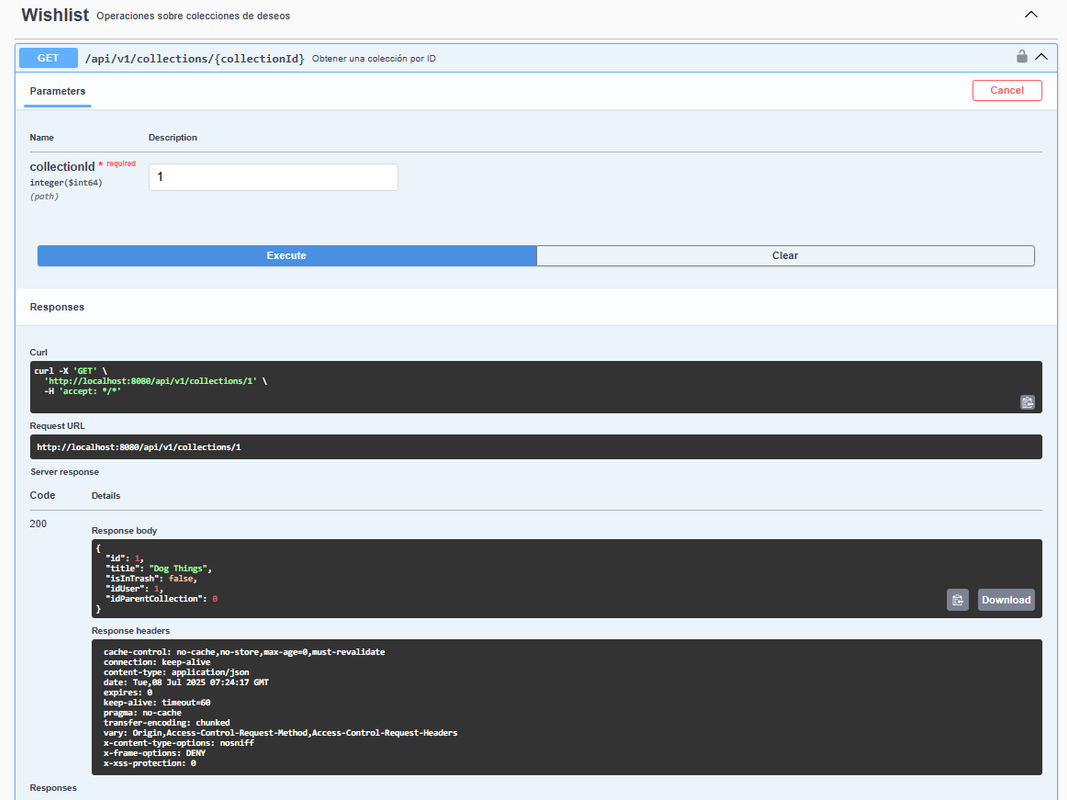The image size is (1067, 800).
Task: Click the GET method badge
Action: [x=48, y=58]
